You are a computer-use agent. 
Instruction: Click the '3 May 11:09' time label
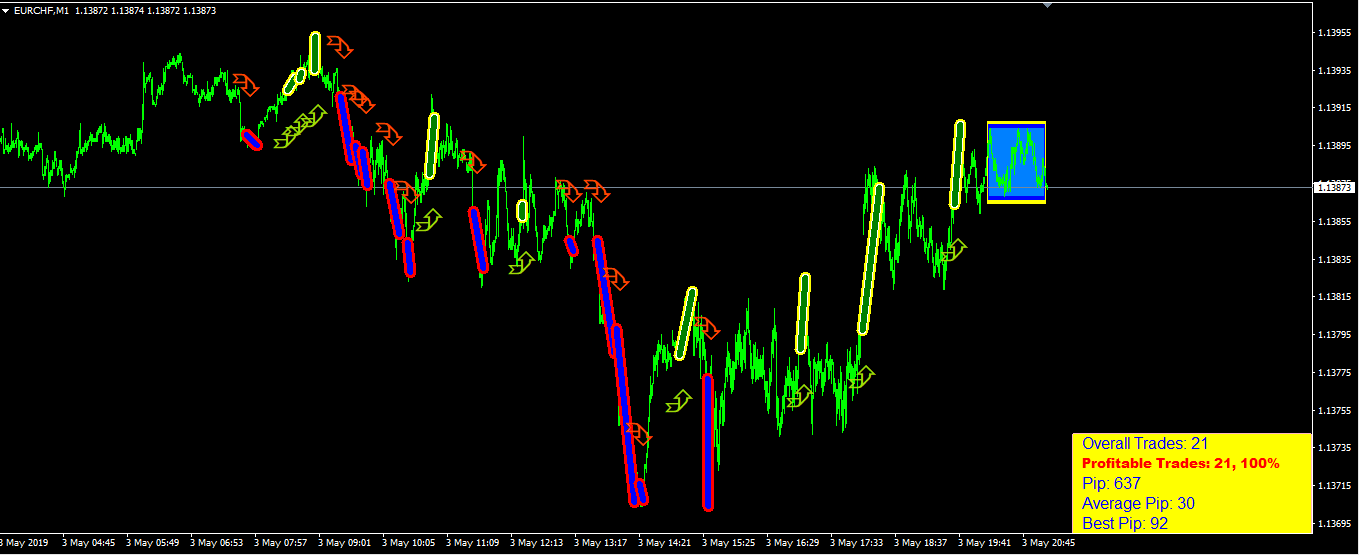473,543
